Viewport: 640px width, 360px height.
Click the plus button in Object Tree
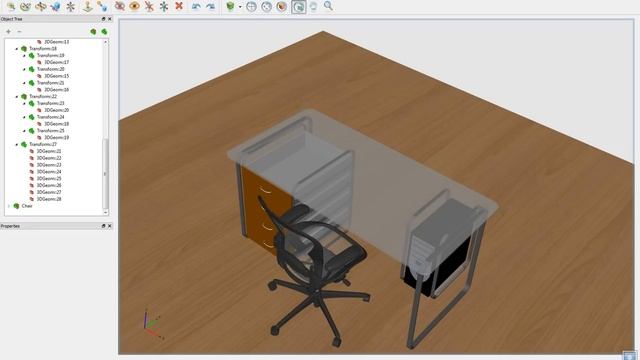9,31
